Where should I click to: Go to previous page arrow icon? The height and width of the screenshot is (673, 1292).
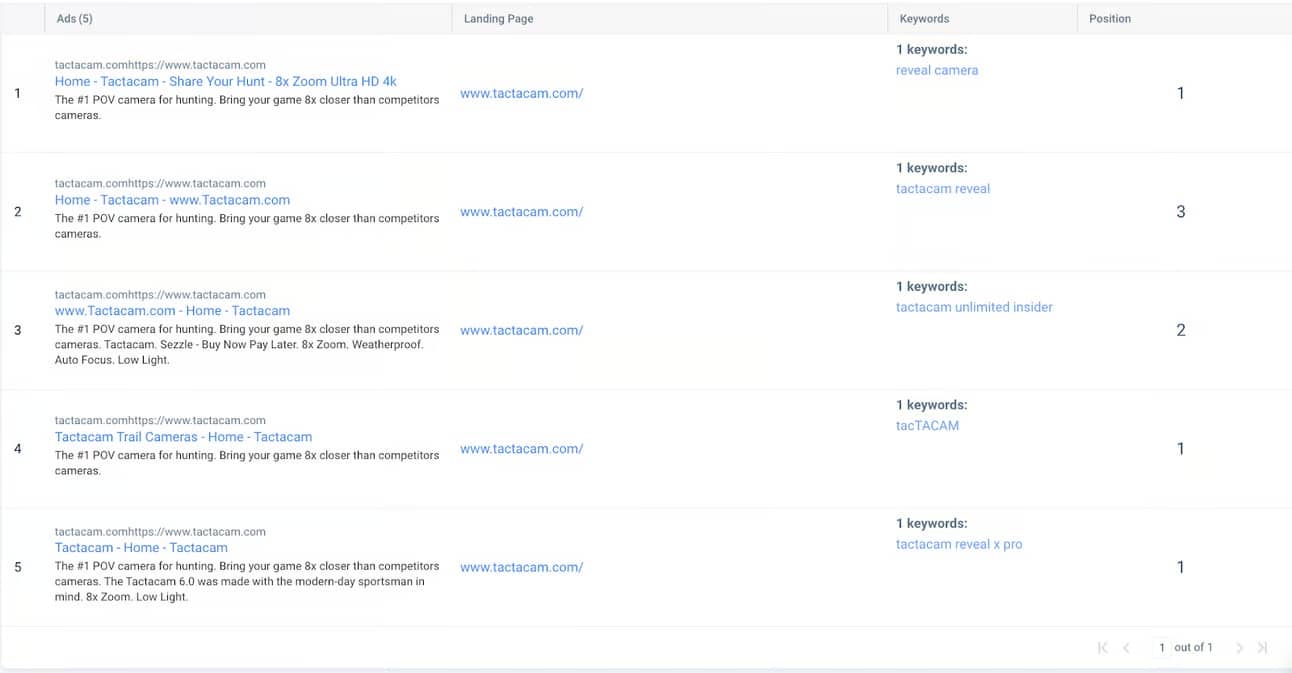(1126, 648)
